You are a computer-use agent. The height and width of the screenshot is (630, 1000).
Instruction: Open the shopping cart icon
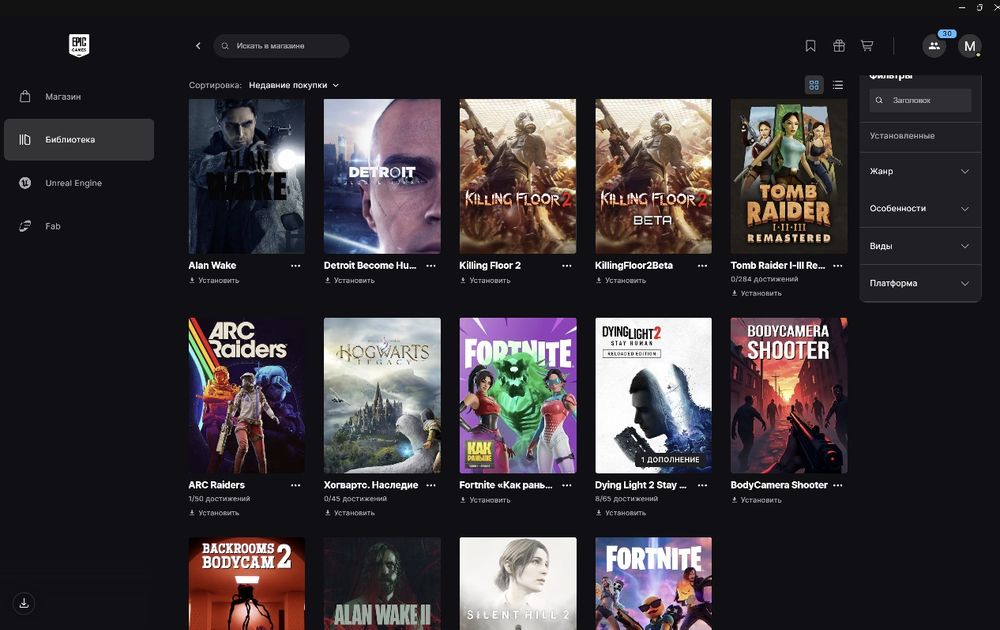[867, 46]
